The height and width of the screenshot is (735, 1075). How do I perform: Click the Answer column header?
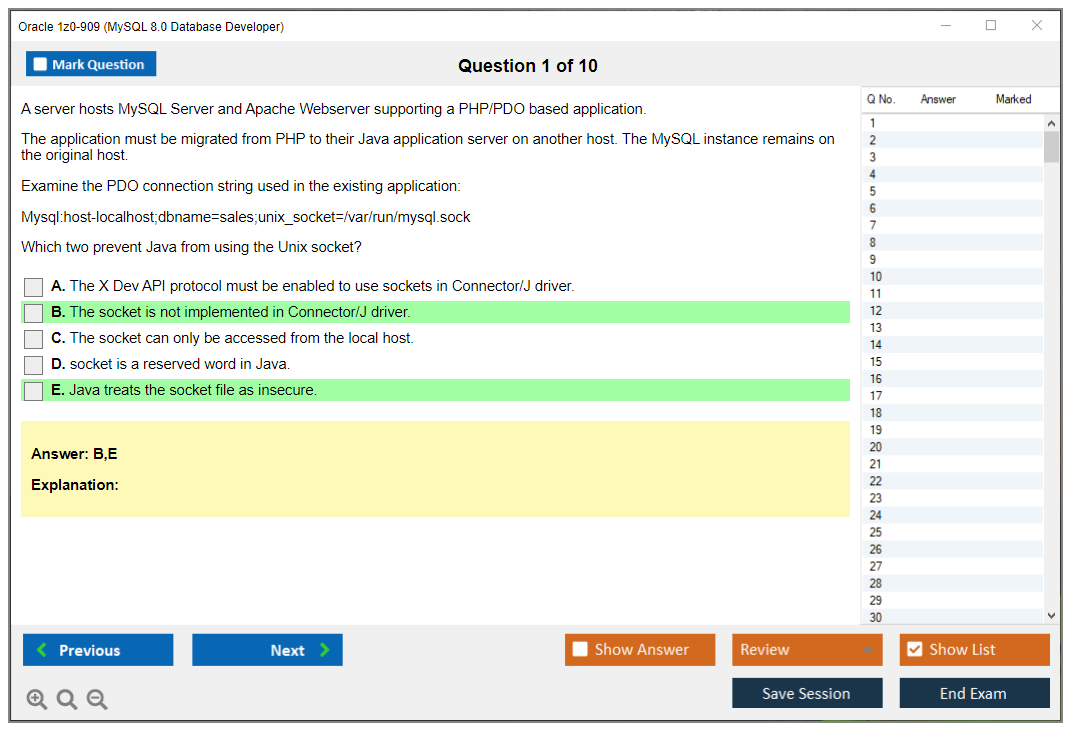click(x=938, y=99)
